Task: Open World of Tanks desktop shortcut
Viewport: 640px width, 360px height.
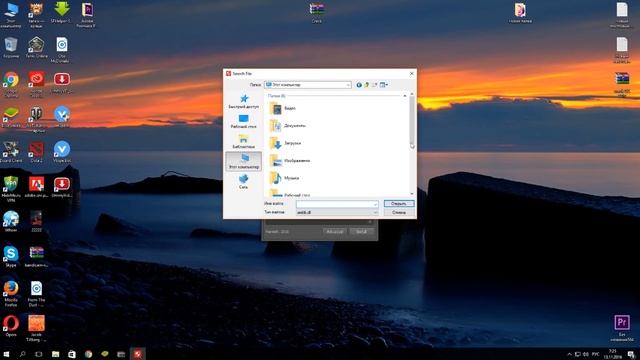Action: (36, 119)
